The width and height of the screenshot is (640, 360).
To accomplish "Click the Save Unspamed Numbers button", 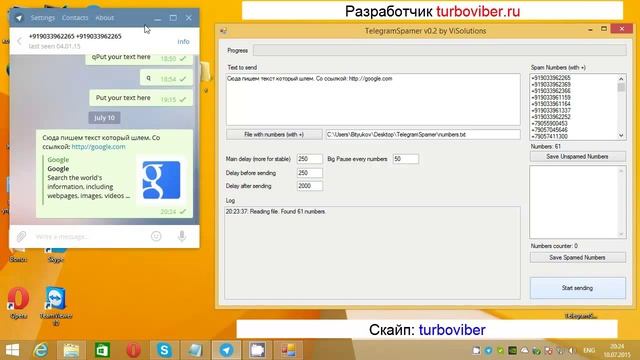I will (x=577, y=156).
